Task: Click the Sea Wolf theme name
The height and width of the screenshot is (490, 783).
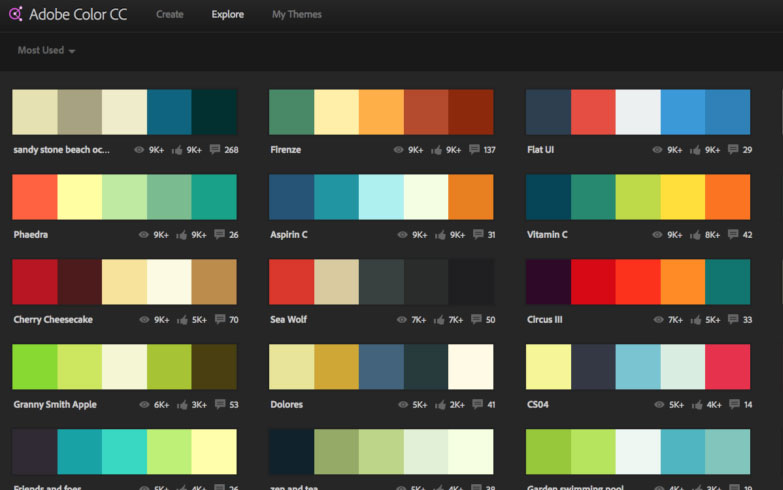Action: [289, 320]
